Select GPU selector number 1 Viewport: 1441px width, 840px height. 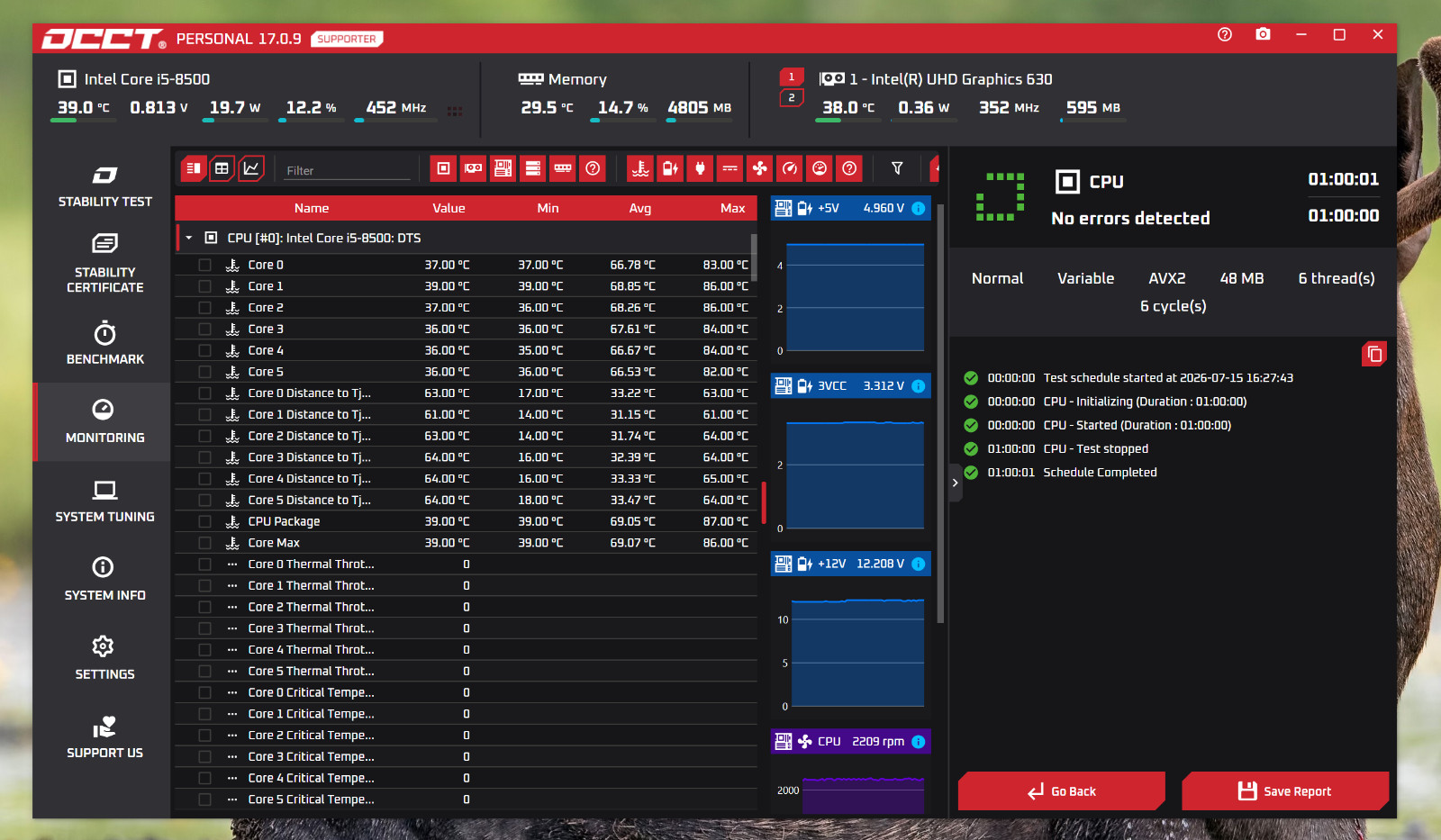[792, 77]
